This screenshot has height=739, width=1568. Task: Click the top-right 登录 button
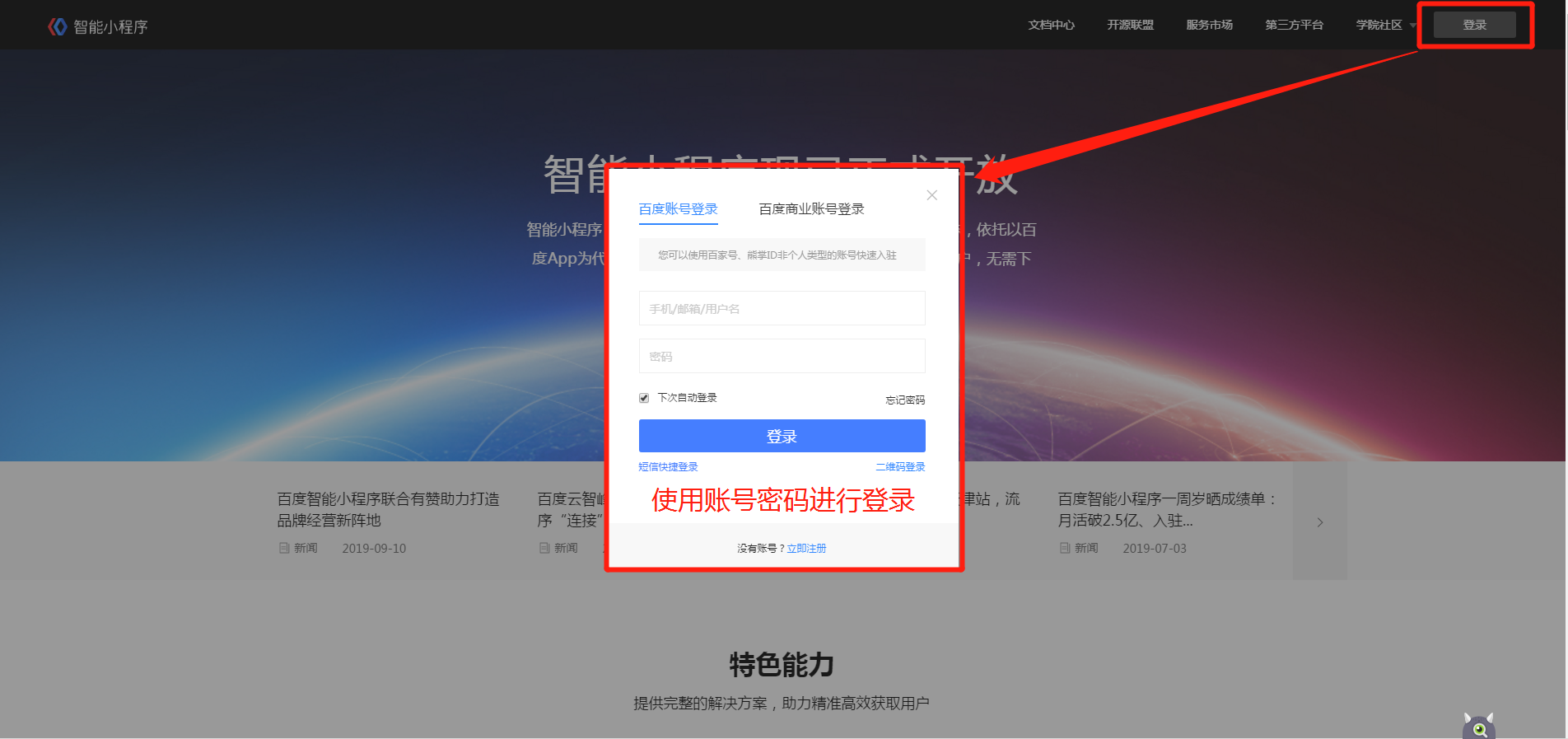1474,25
